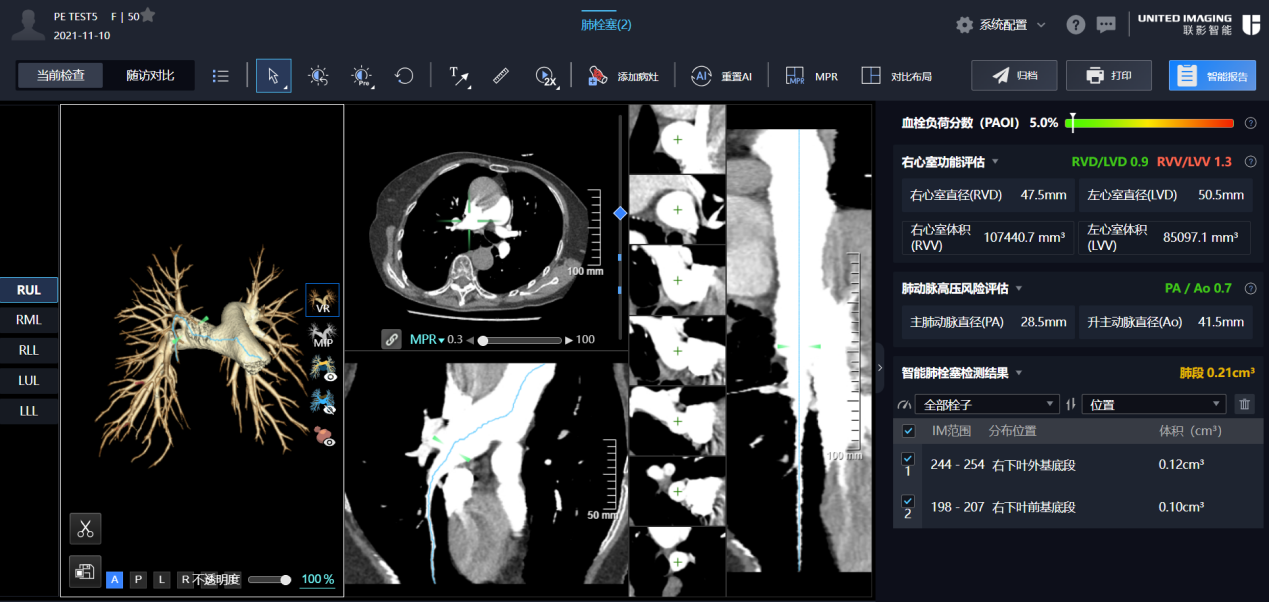Adjust the opacity slider handle

coord(286,580)
